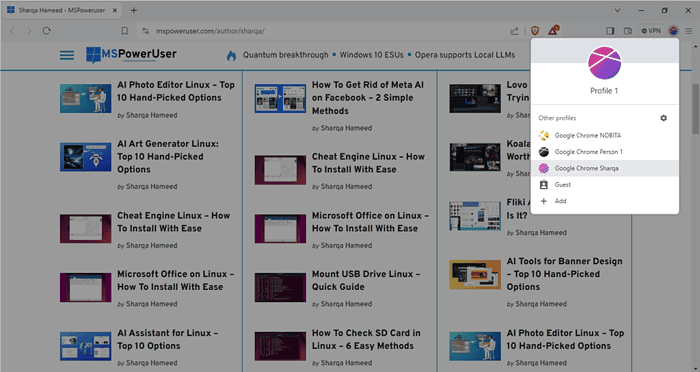Open How To Check SD Card in Linux article

366,339
